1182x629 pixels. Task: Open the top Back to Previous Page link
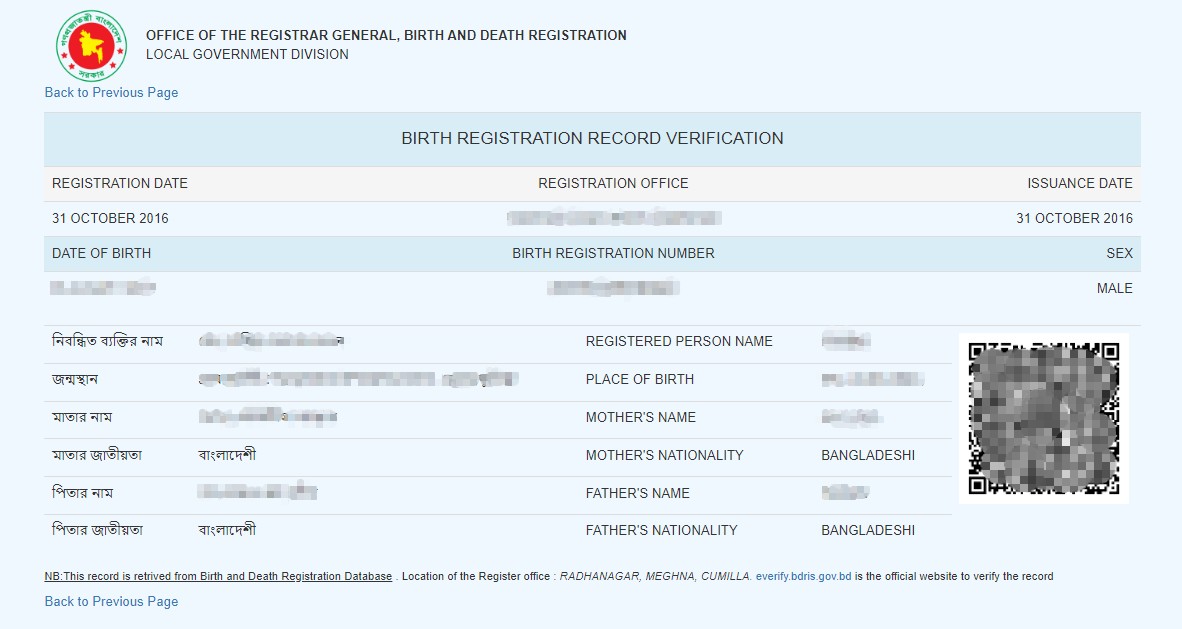click(112, 93)
